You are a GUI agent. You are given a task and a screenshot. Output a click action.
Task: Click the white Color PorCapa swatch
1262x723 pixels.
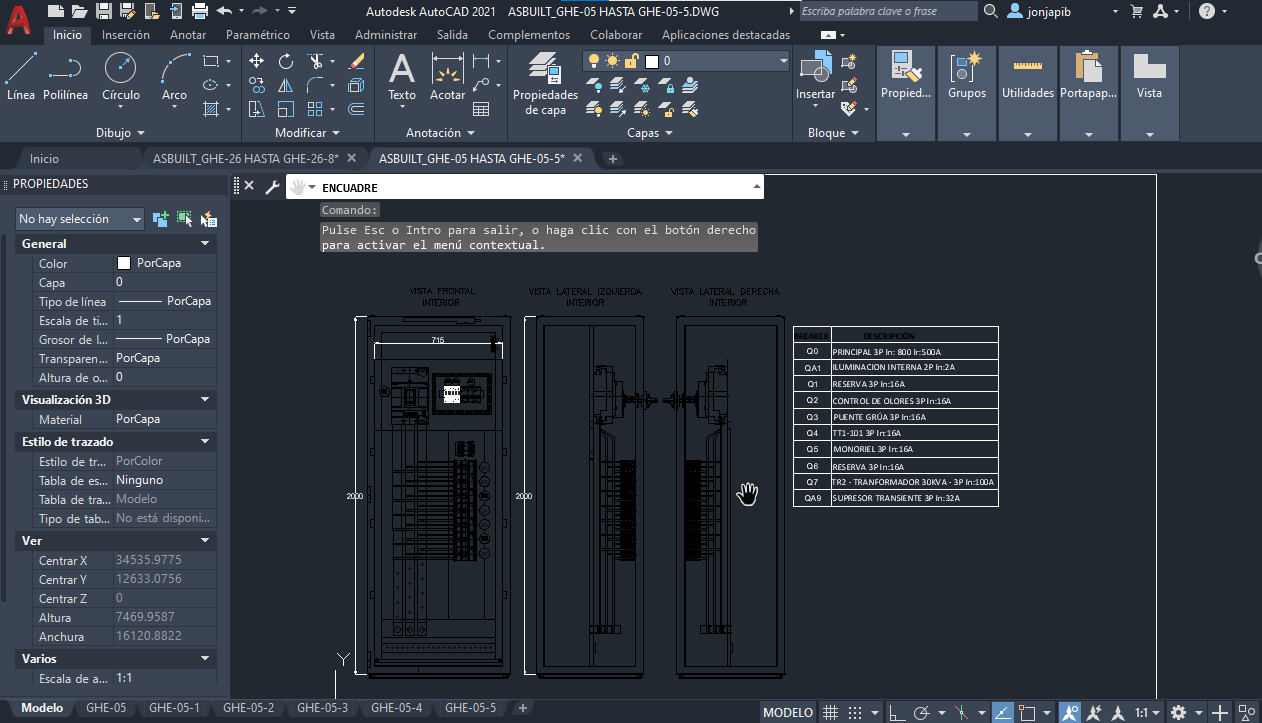(124, 264)
